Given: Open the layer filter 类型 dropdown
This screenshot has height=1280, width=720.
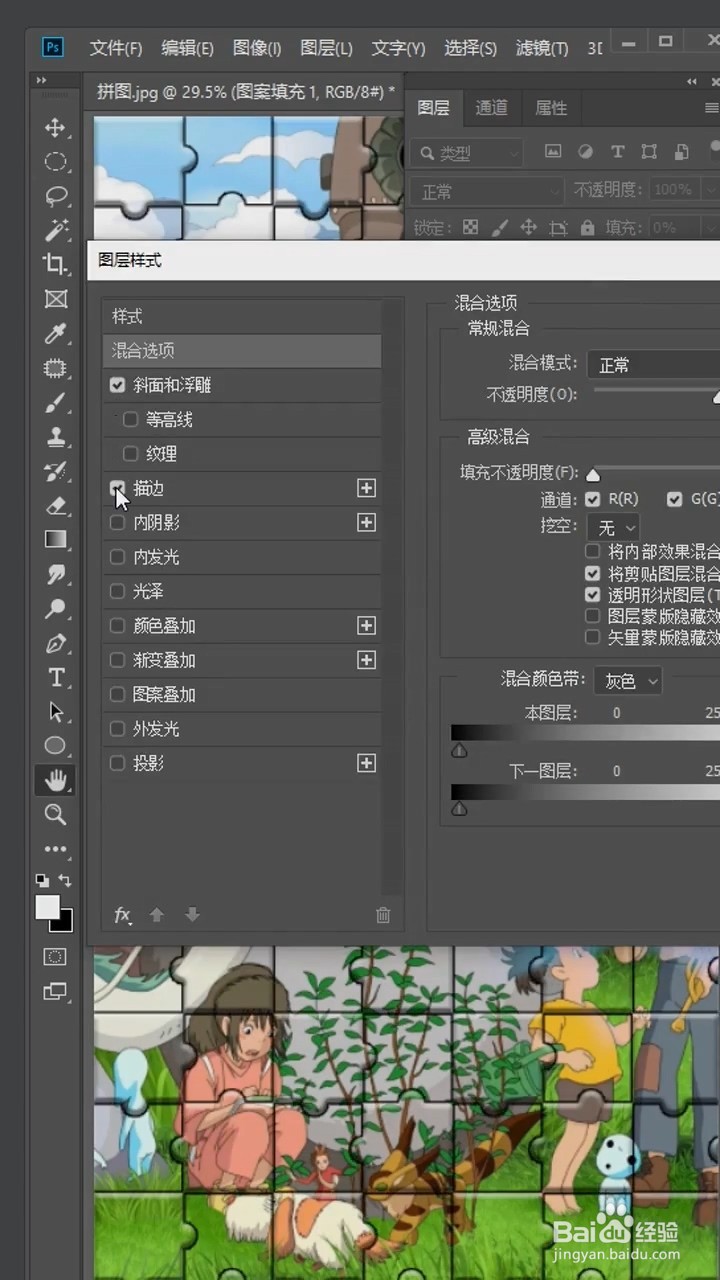Looking at the screenshot, I should click(467, 153).
